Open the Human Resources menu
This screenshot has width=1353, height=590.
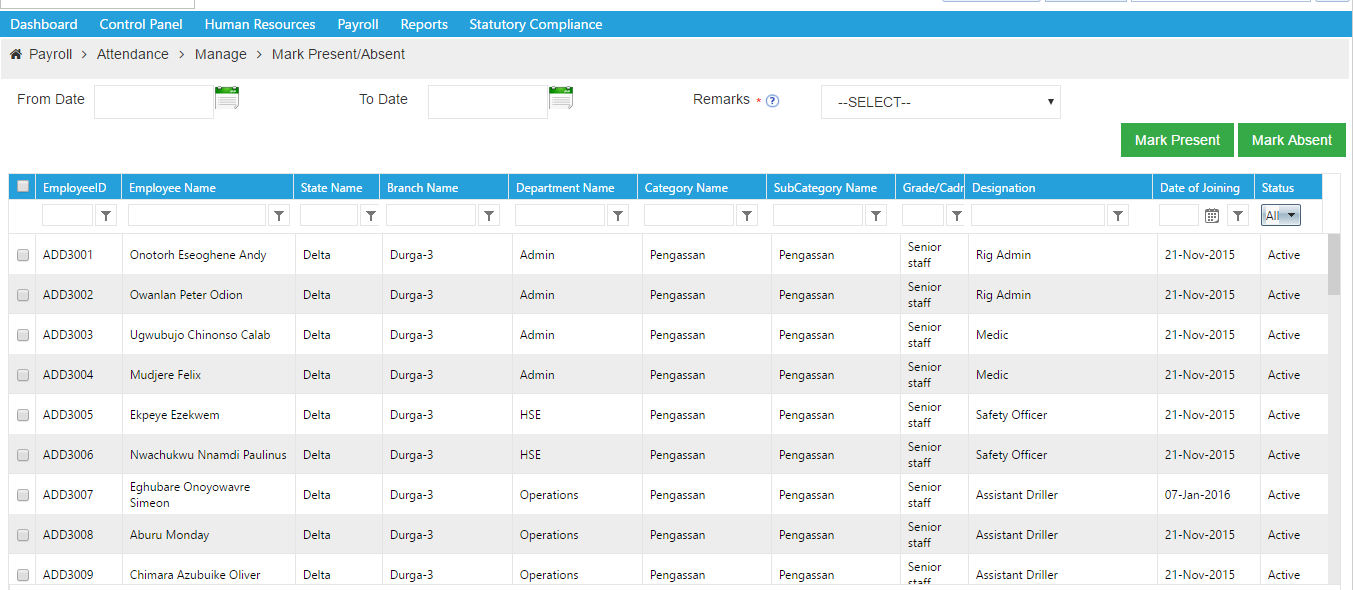tap(260, 24)
